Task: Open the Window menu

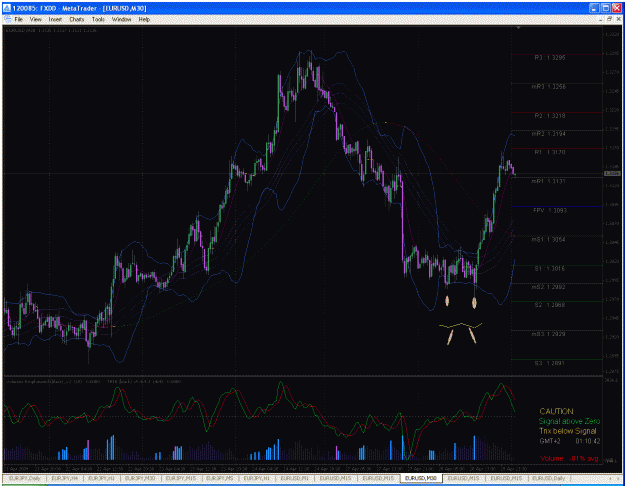Action: tap(121, 19)
